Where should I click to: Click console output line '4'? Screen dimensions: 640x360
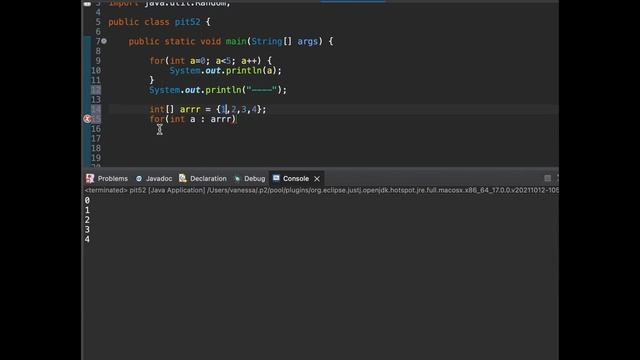[x=87, y=240]
